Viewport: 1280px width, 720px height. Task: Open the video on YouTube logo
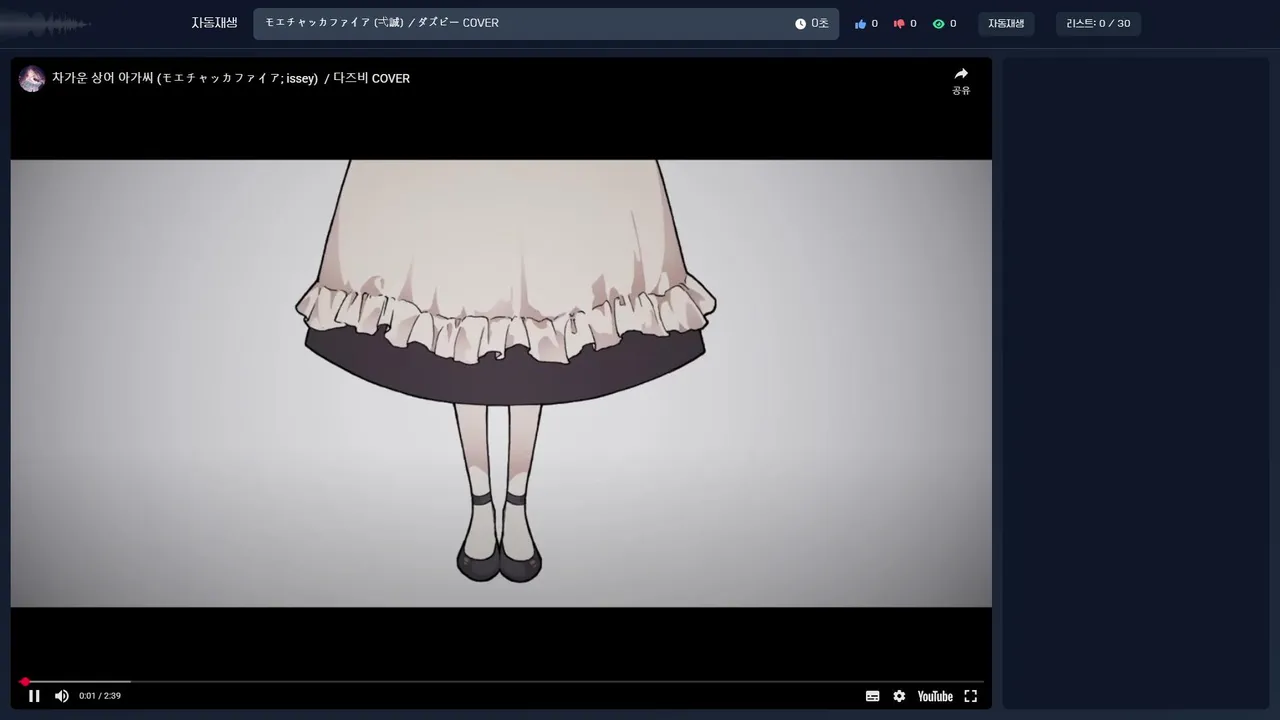(935, 696)
